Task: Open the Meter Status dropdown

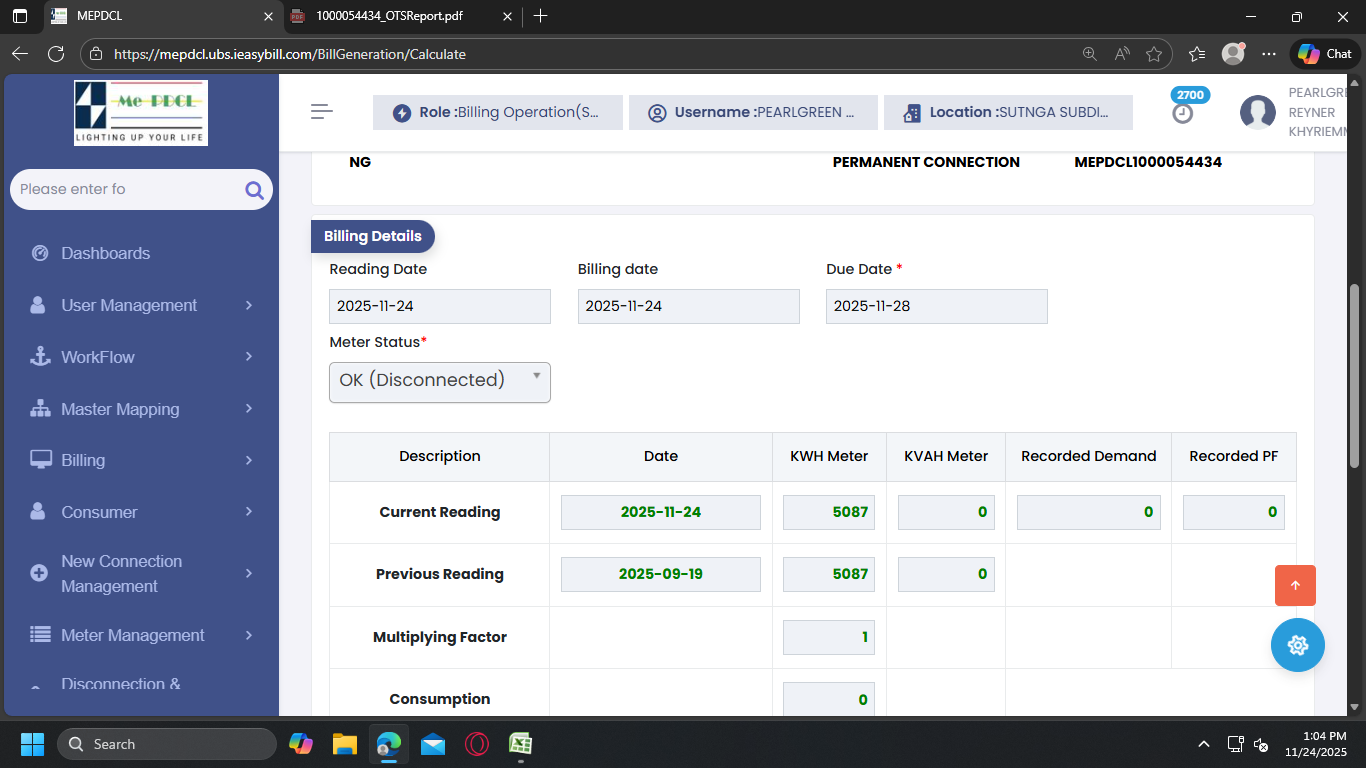Action: [440, 382]
